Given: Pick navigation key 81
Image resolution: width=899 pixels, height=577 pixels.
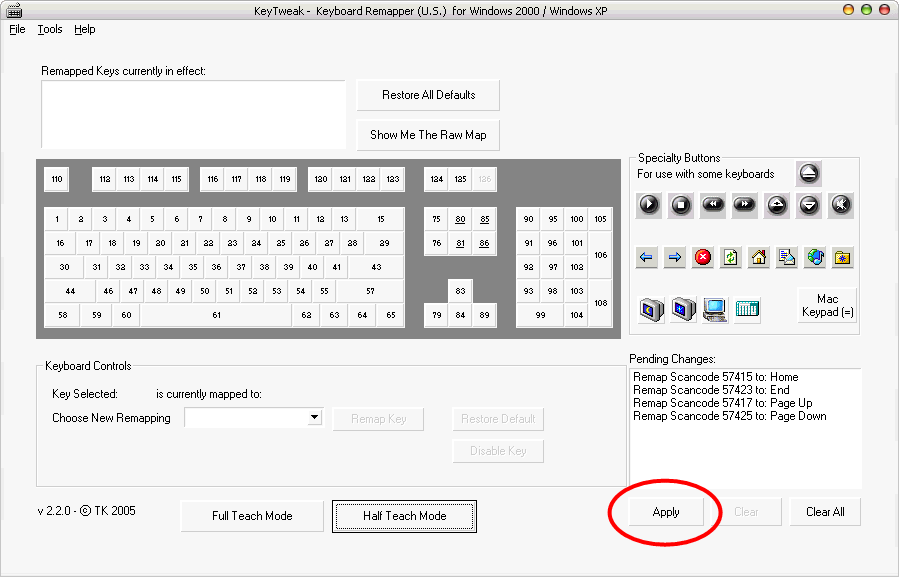Looking at the screenshot, I should (460, 243).
